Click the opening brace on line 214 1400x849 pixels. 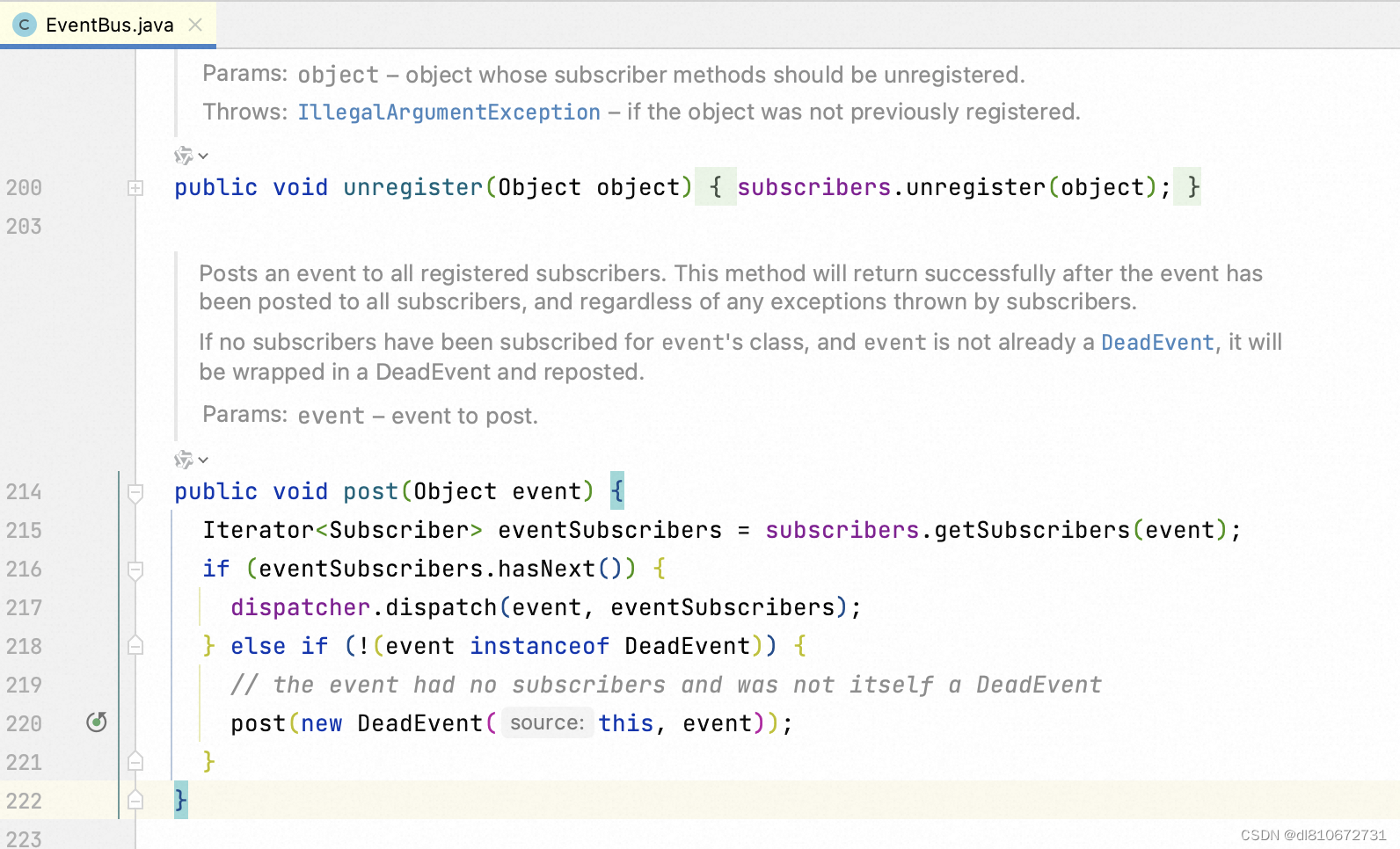pyautogui.click(x=617, y=490)
